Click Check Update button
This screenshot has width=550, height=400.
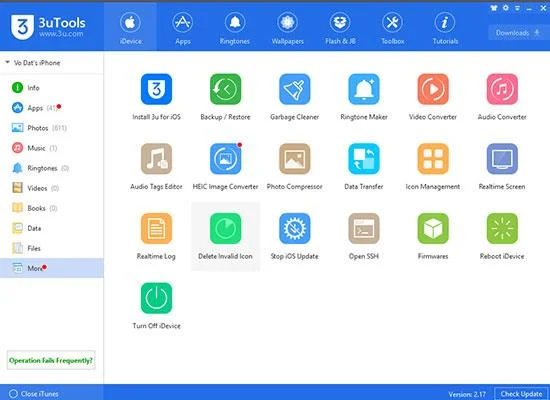click(521, 394)
